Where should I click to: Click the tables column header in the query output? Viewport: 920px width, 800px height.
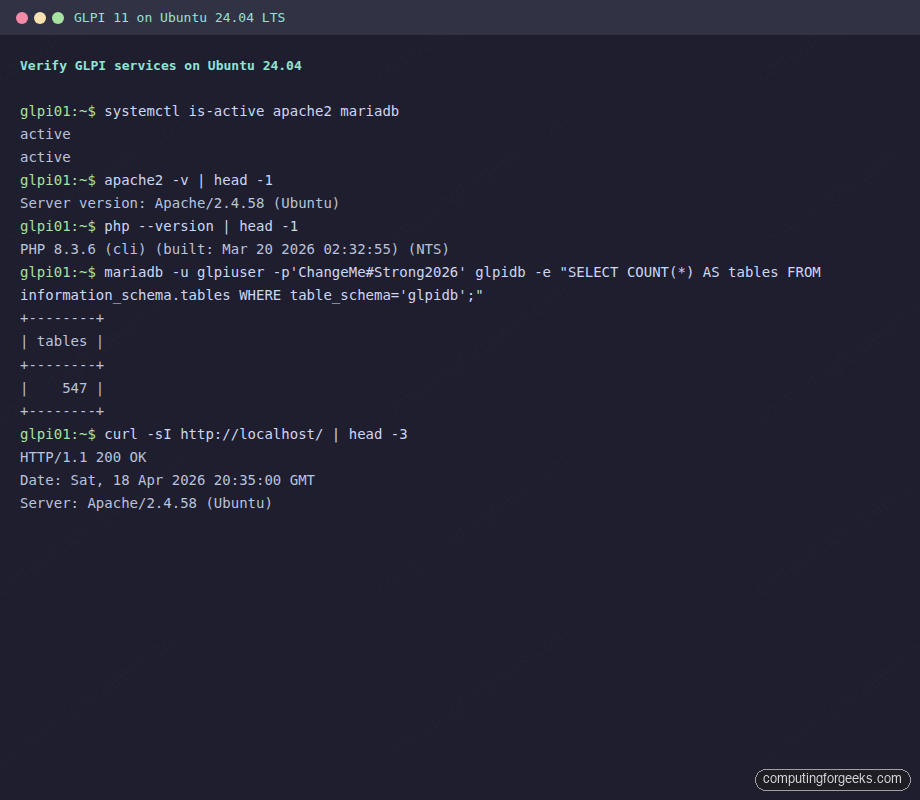(x=61, y=341)
